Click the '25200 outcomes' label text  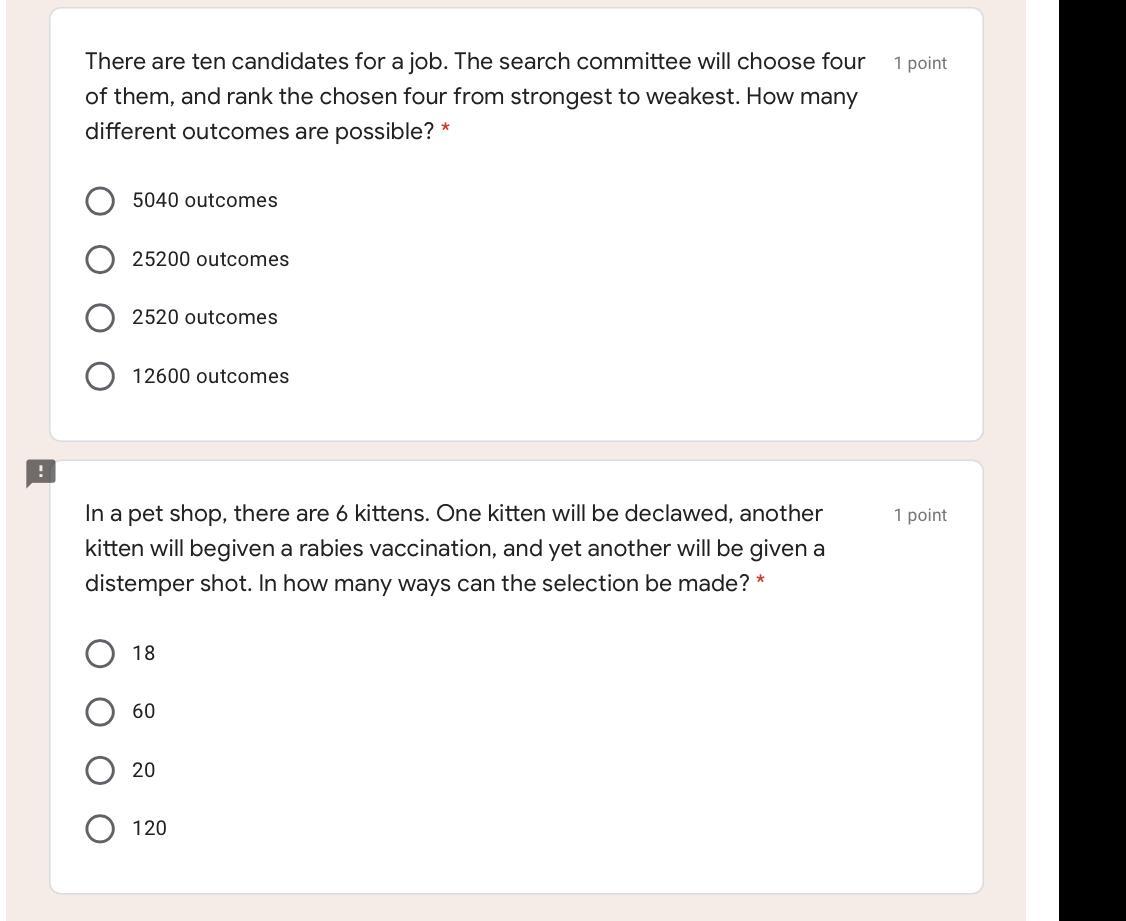coord(210,260)
